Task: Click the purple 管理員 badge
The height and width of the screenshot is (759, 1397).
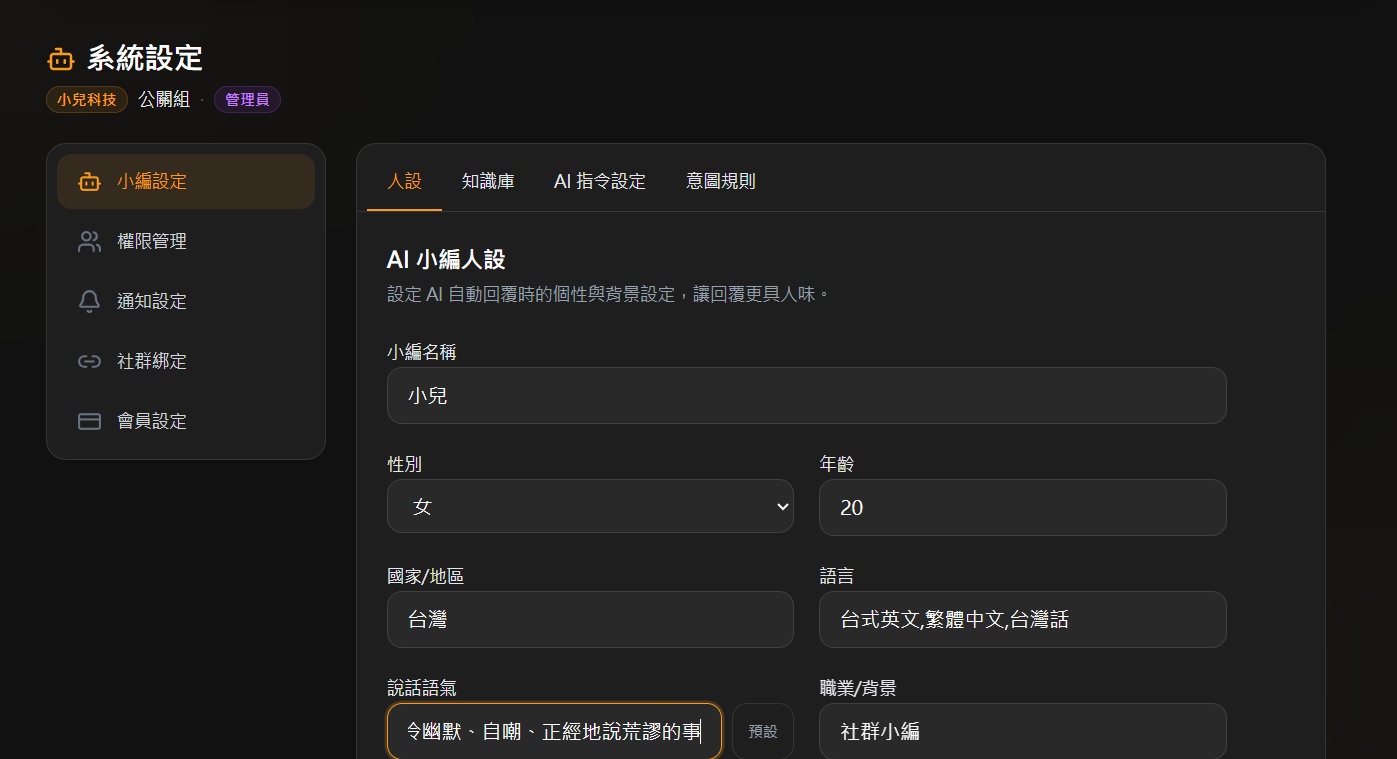Action: tap(247, 99)
